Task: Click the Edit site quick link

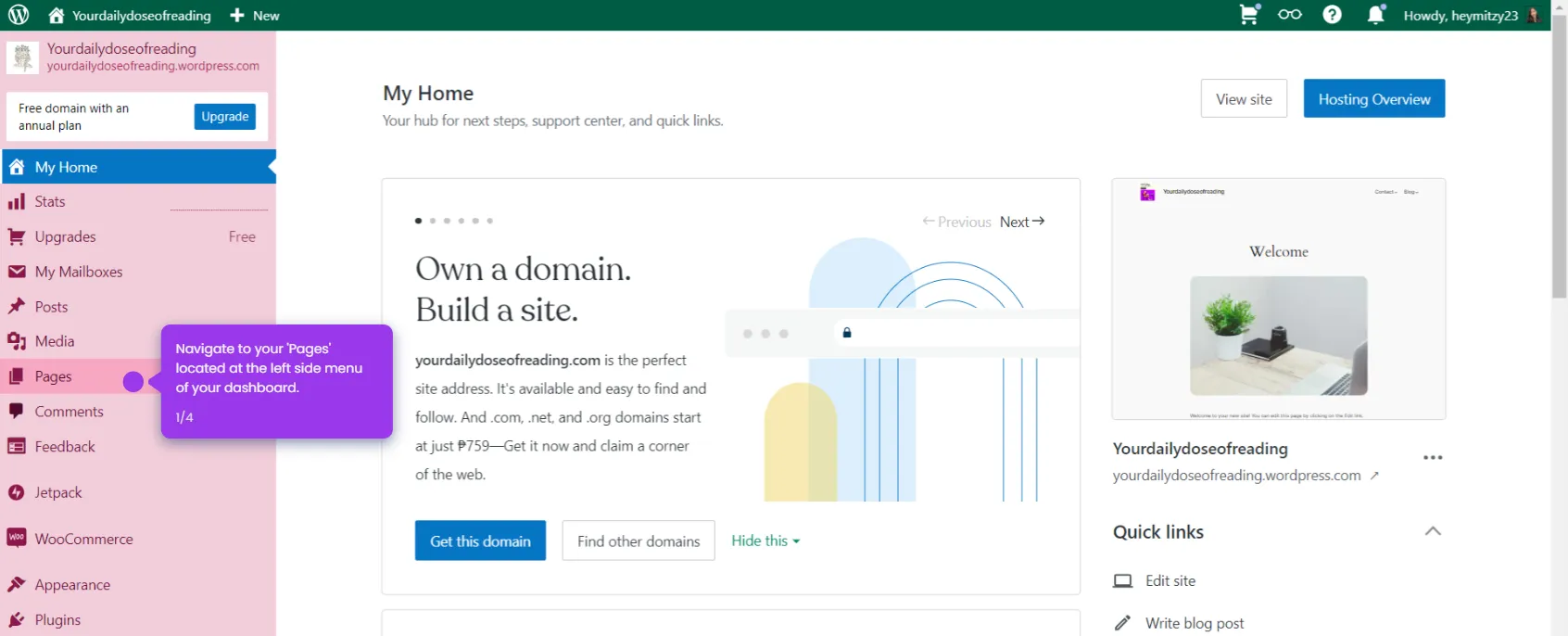Action: (x=1170, y=581)
